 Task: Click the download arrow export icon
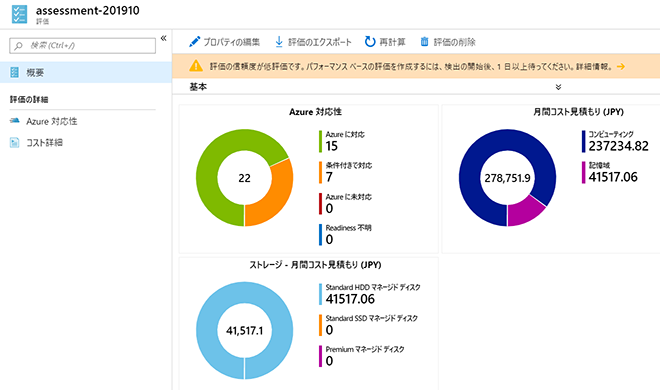[279, 42]
